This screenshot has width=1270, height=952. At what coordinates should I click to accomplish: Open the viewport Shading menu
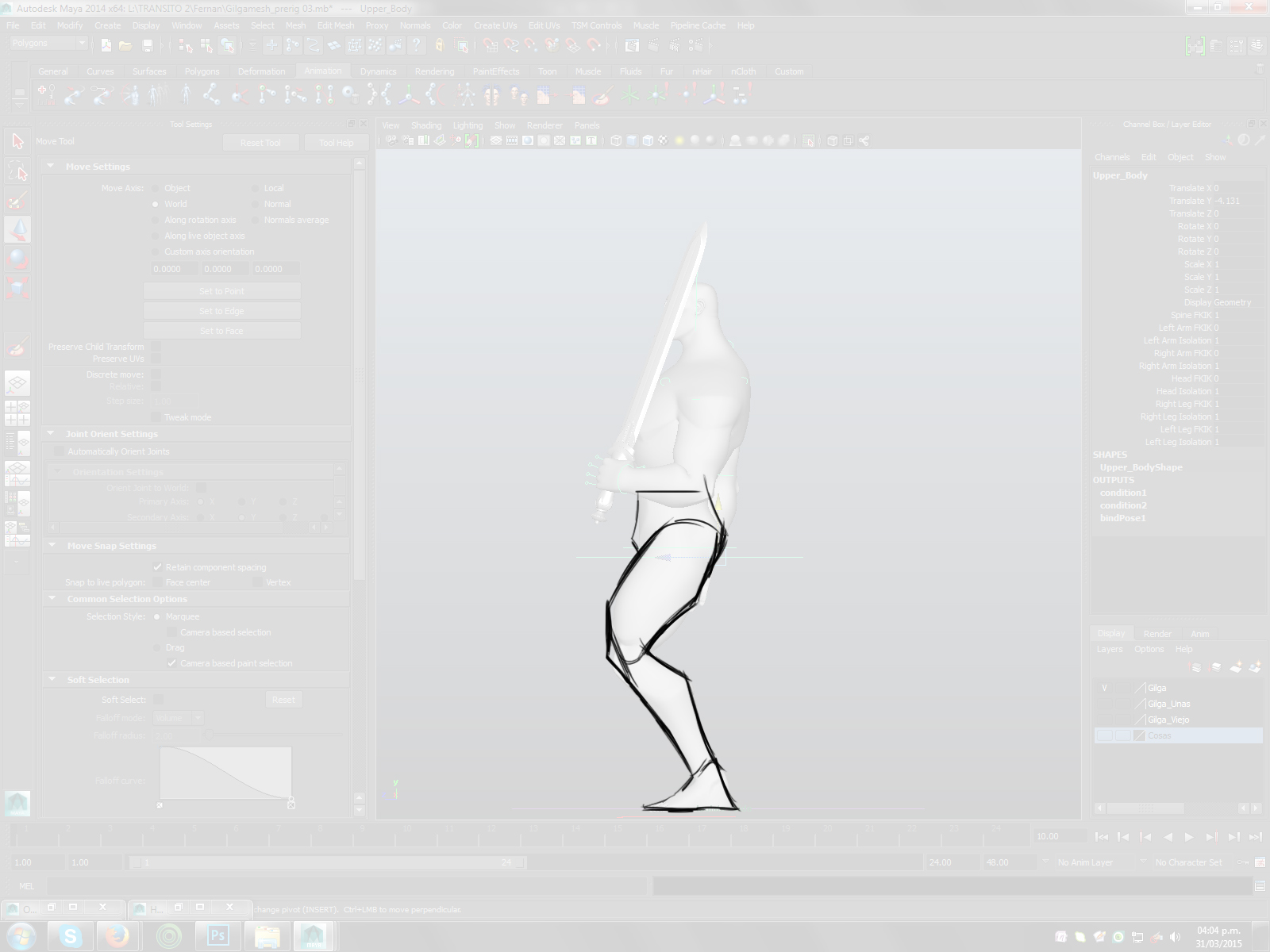(425, 125)
